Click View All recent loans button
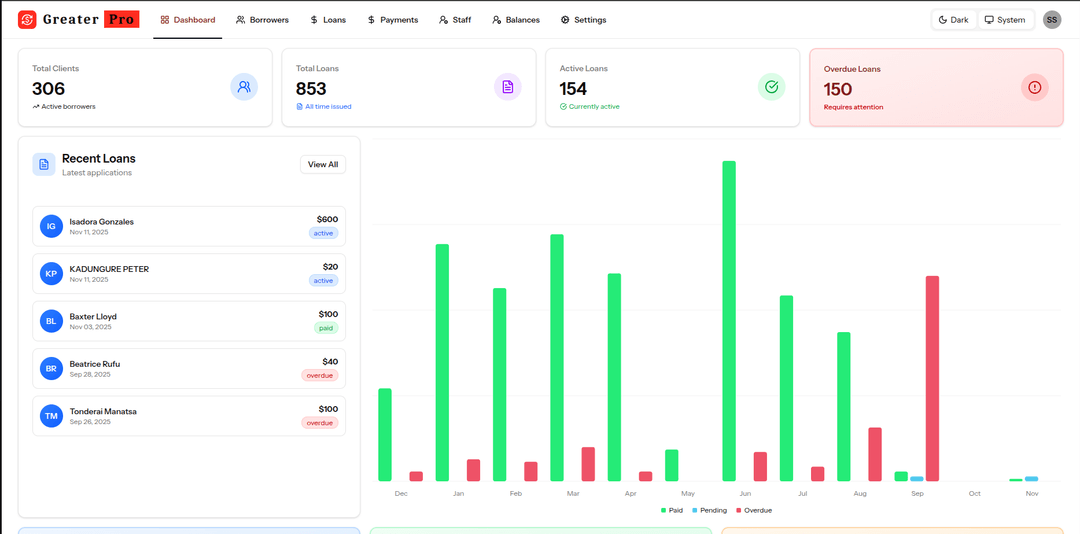The width and height of the screenshot is (1080, 534). pos(323,165)
